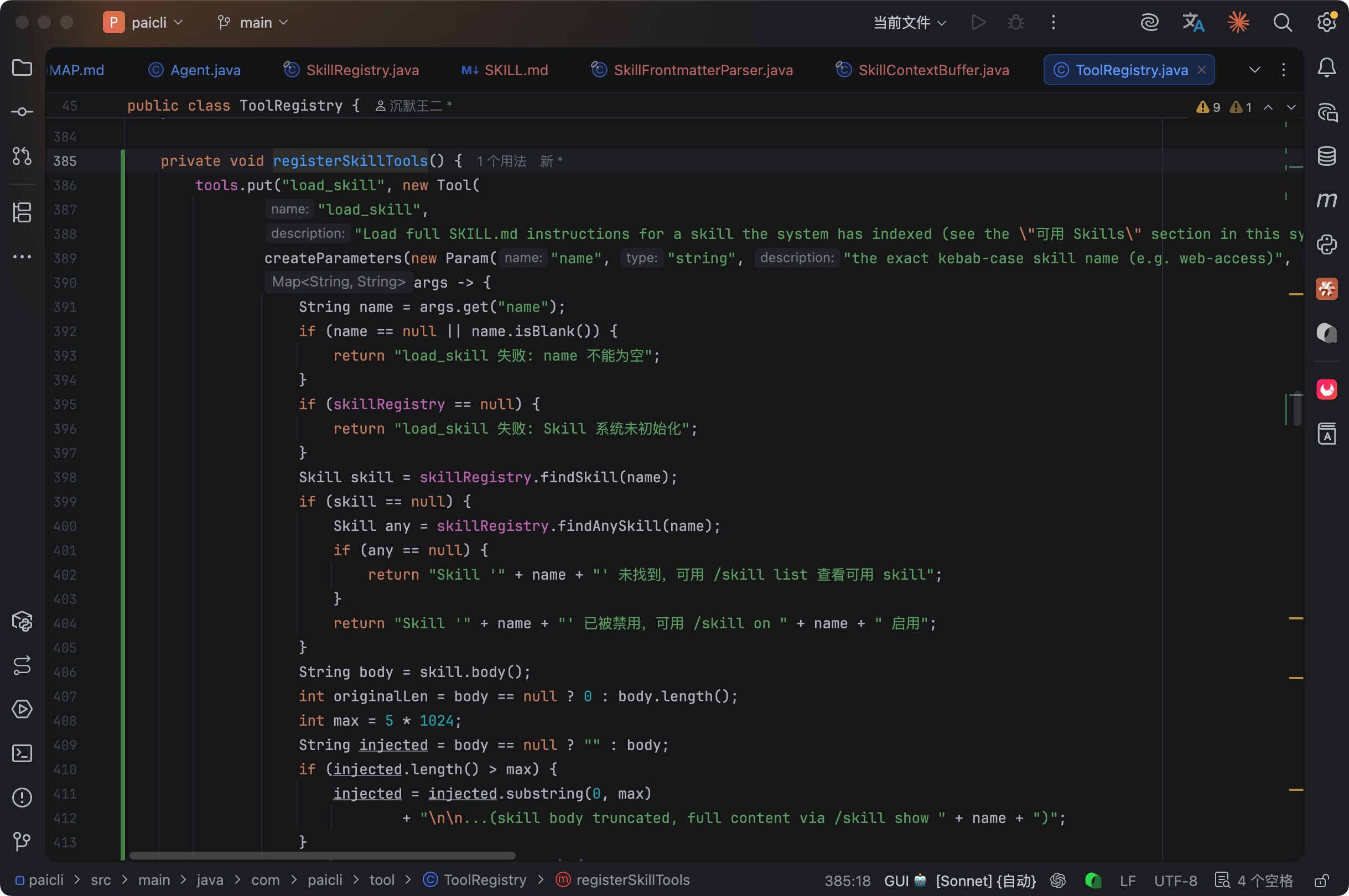
Task: Switch to the MAP.md tab
Action: [x=76, y=70]
